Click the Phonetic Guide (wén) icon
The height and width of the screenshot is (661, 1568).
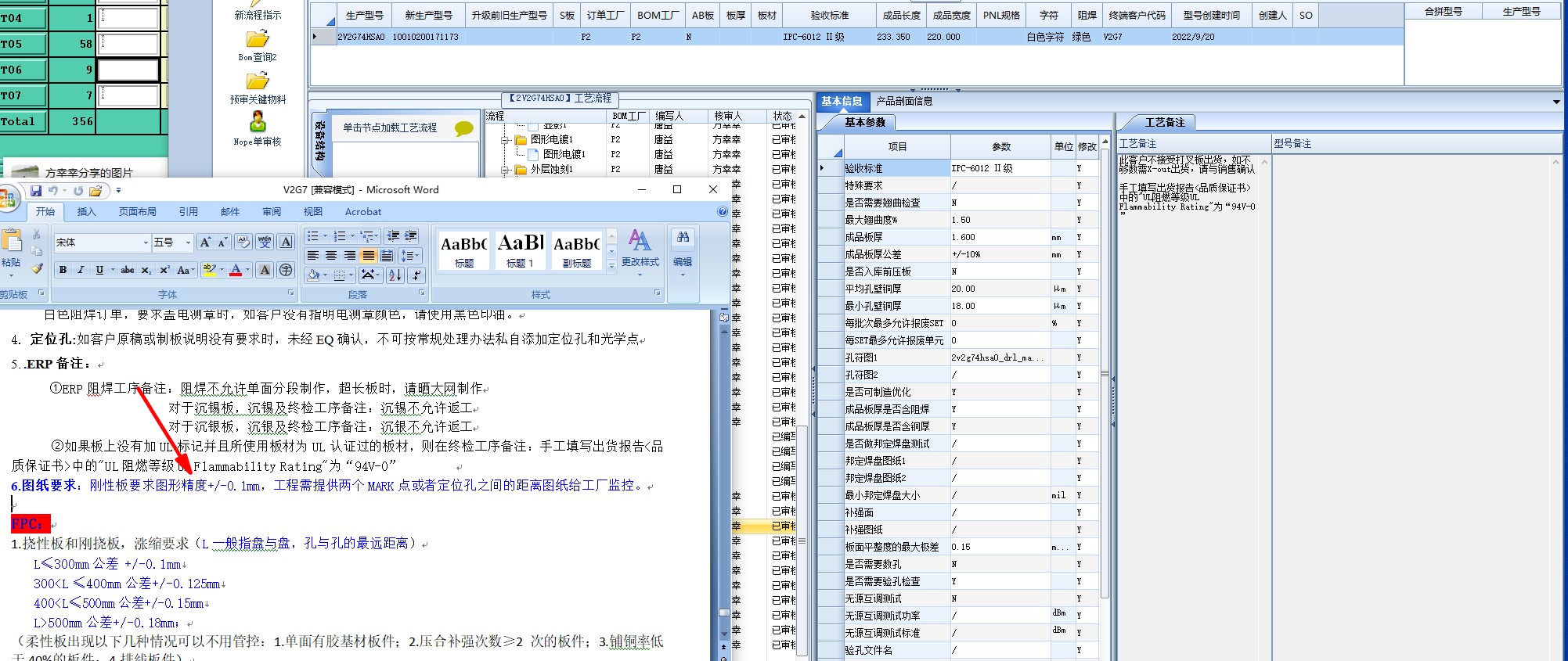265,242
